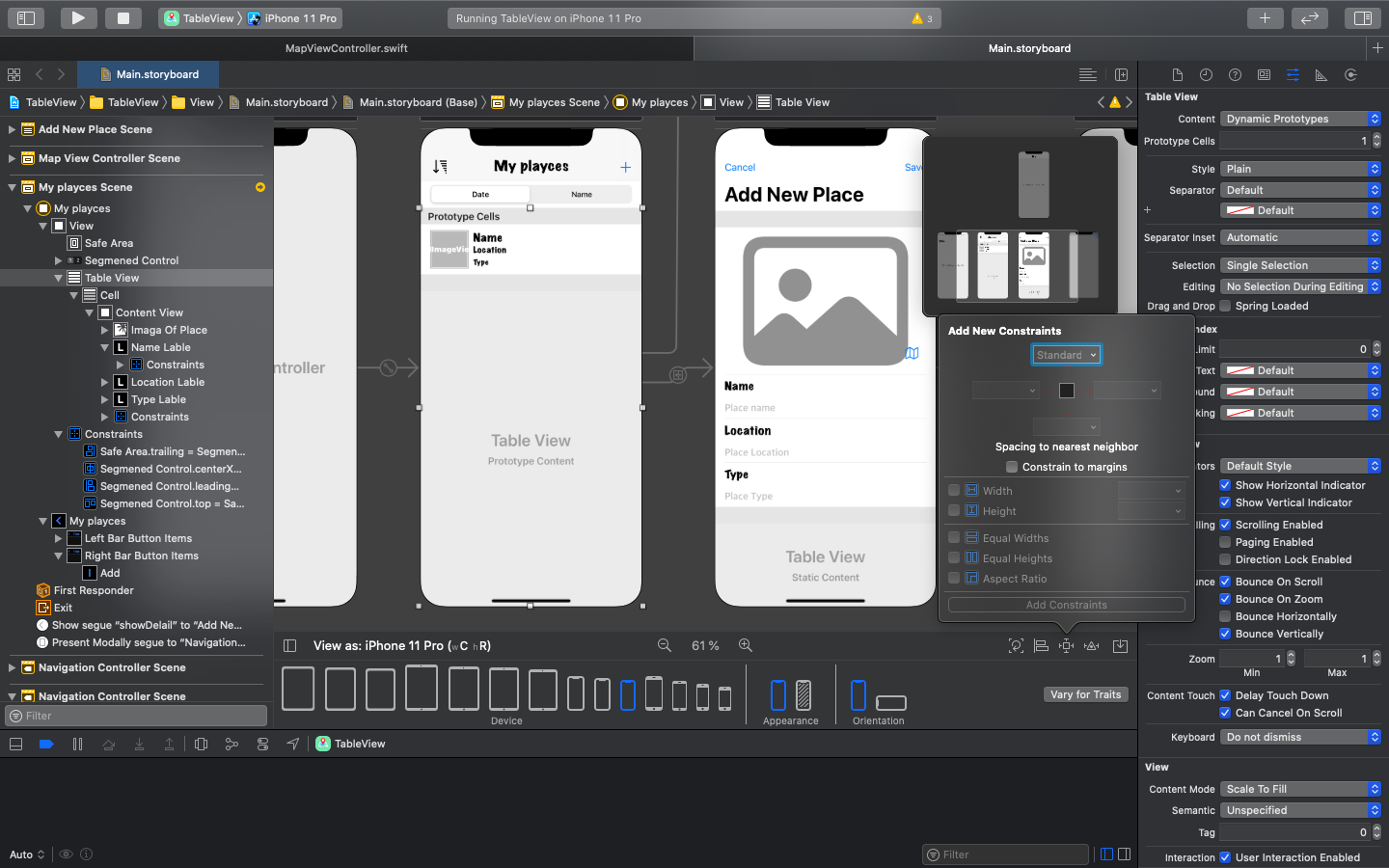Toggle document outline visibility button
The image size is (1389, 868).
point(289,645)
